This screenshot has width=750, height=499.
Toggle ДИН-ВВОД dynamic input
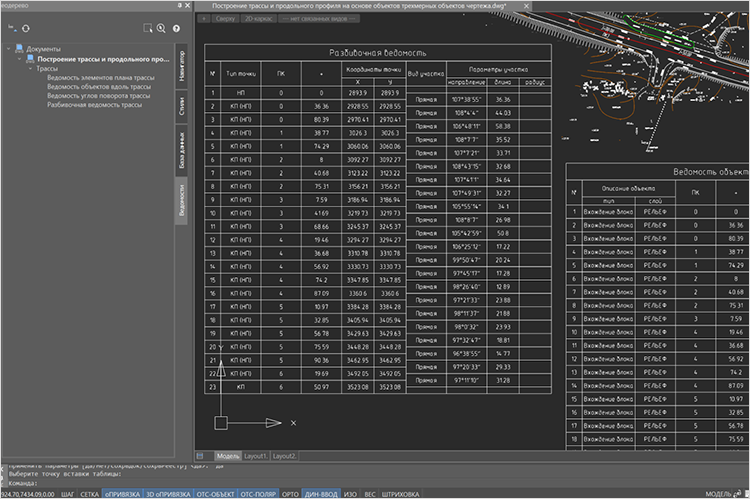322,493
